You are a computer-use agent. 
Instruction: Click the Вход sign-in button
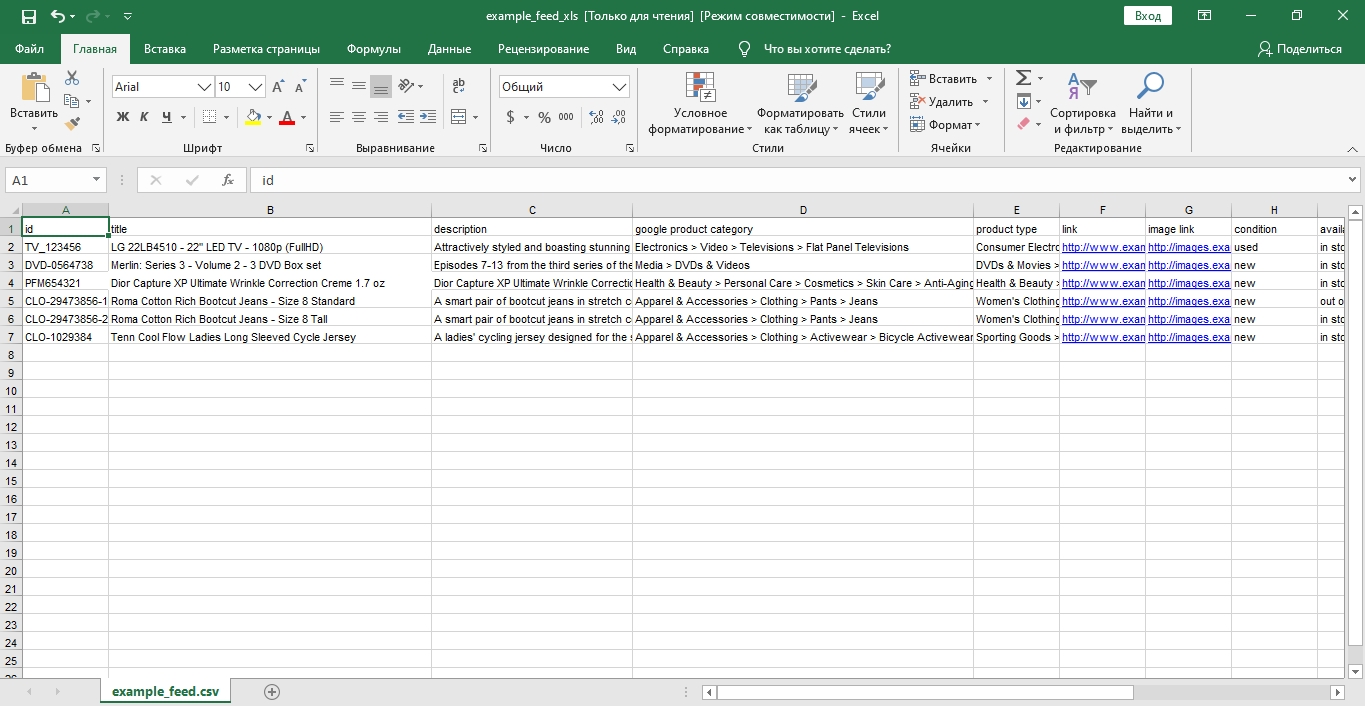coord(1148,16)
